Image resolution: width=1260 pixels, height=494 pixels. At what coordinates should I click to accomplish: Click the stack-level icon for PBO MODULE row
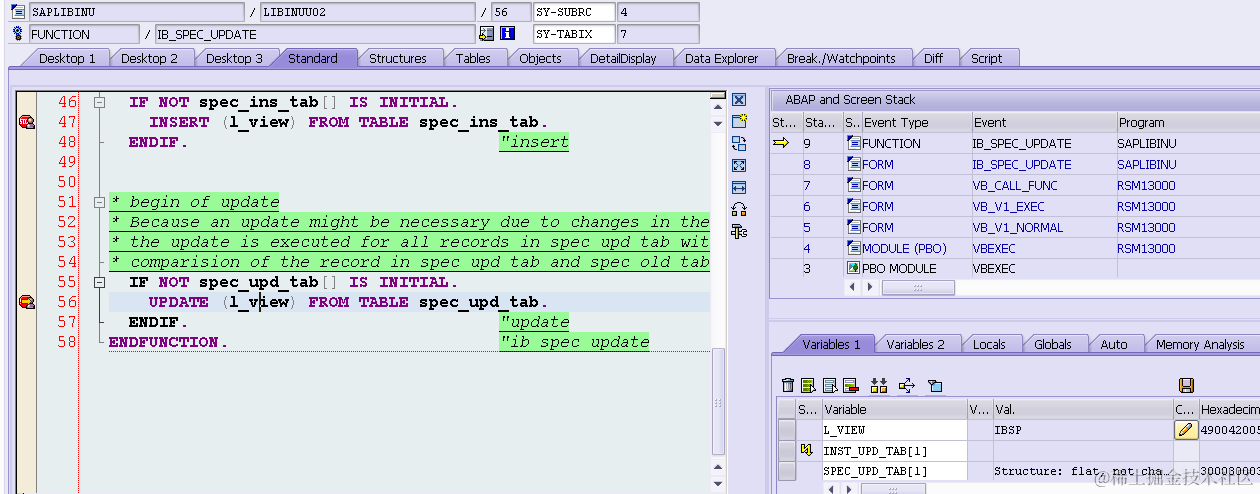(853, 269)
